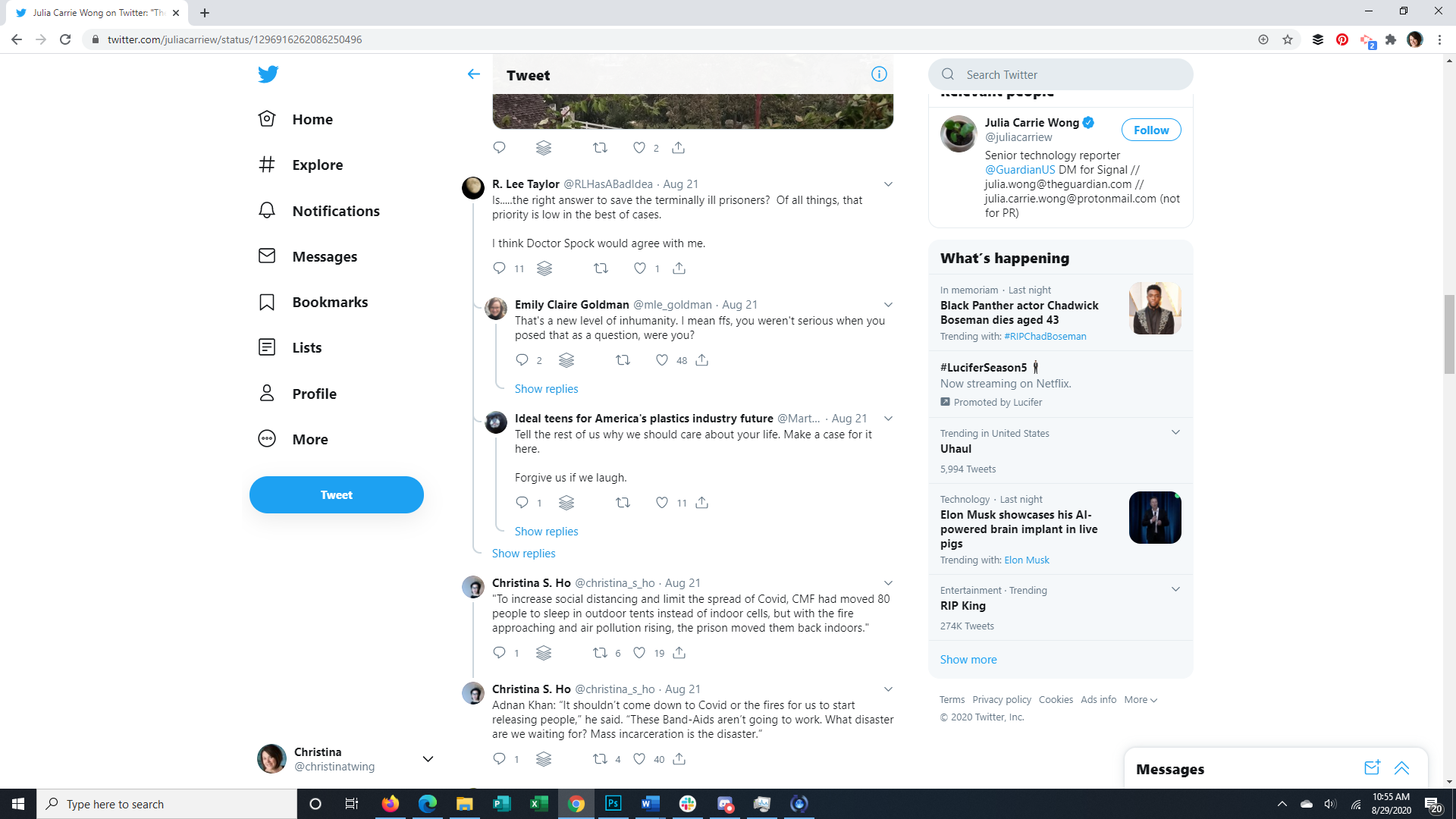
Task: Open Photoshop from the Windows taskbar
Action: tap(613, 804)
